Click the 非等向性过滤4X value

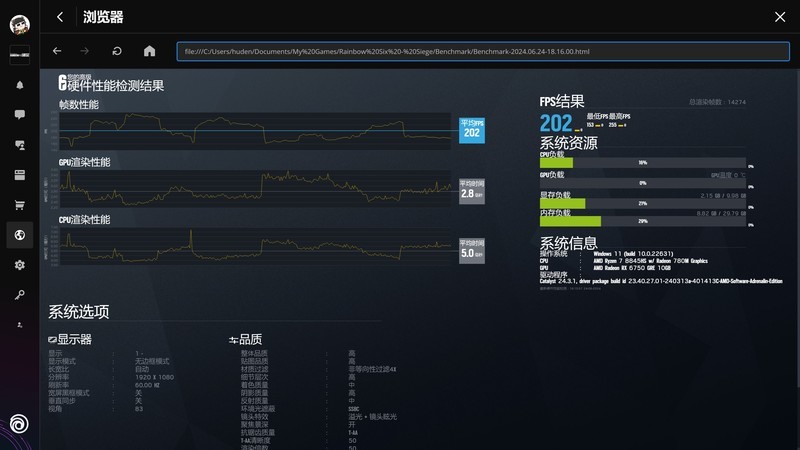coord(372,369)
